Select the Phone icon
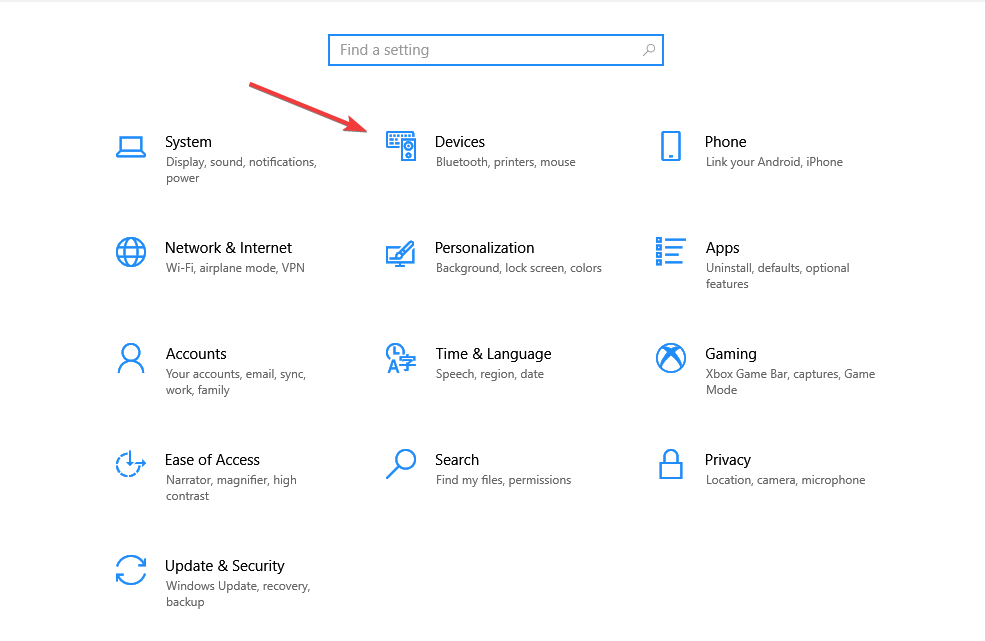This screenshot has height=641, width=985. (671, 146)
